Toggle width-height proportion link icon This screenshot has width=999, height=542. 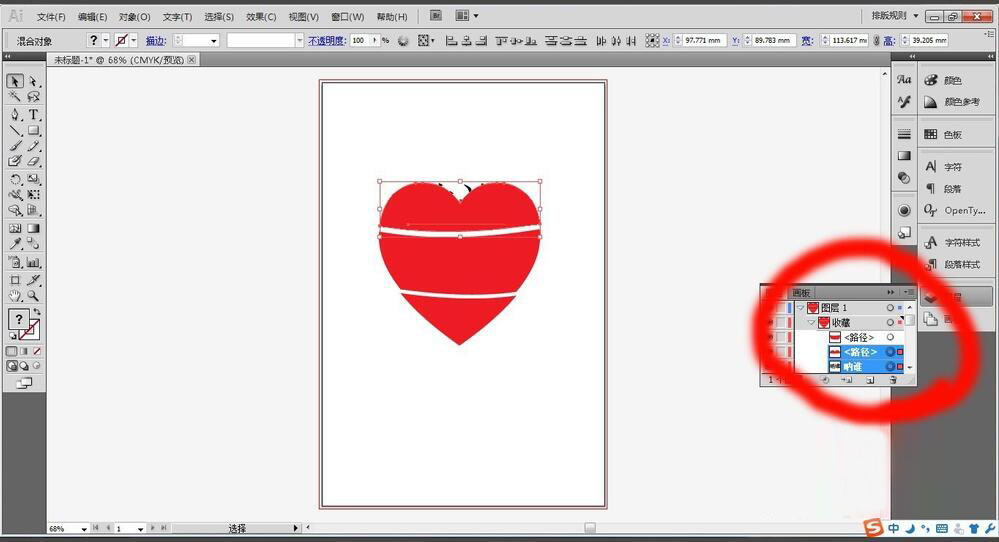(876, 40)
